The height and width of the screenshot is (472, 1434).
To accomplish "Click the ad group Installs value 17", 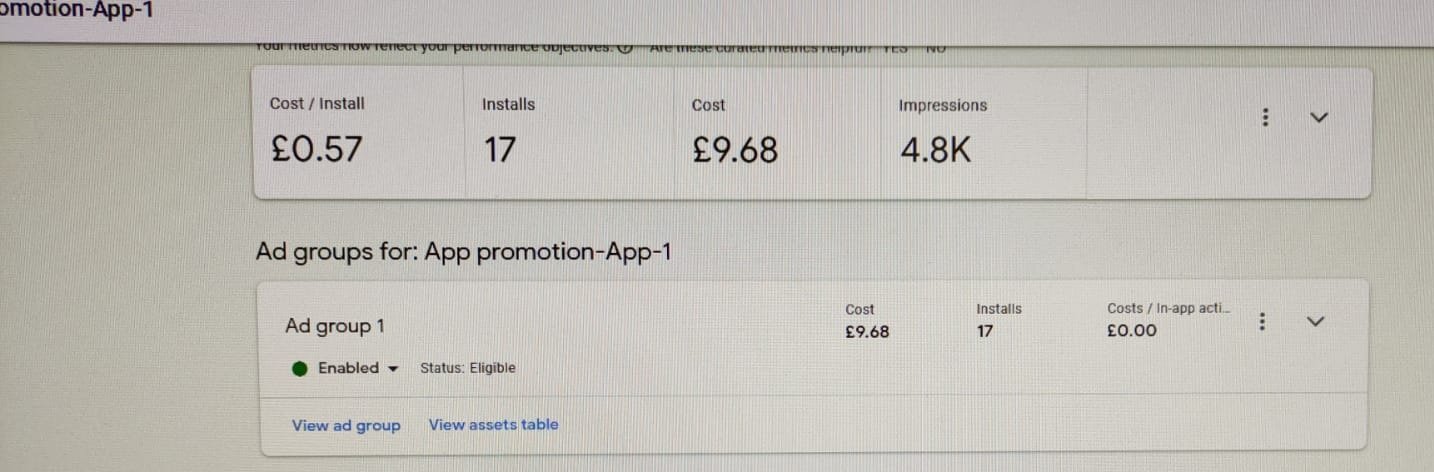I will (x=985, y=331).
